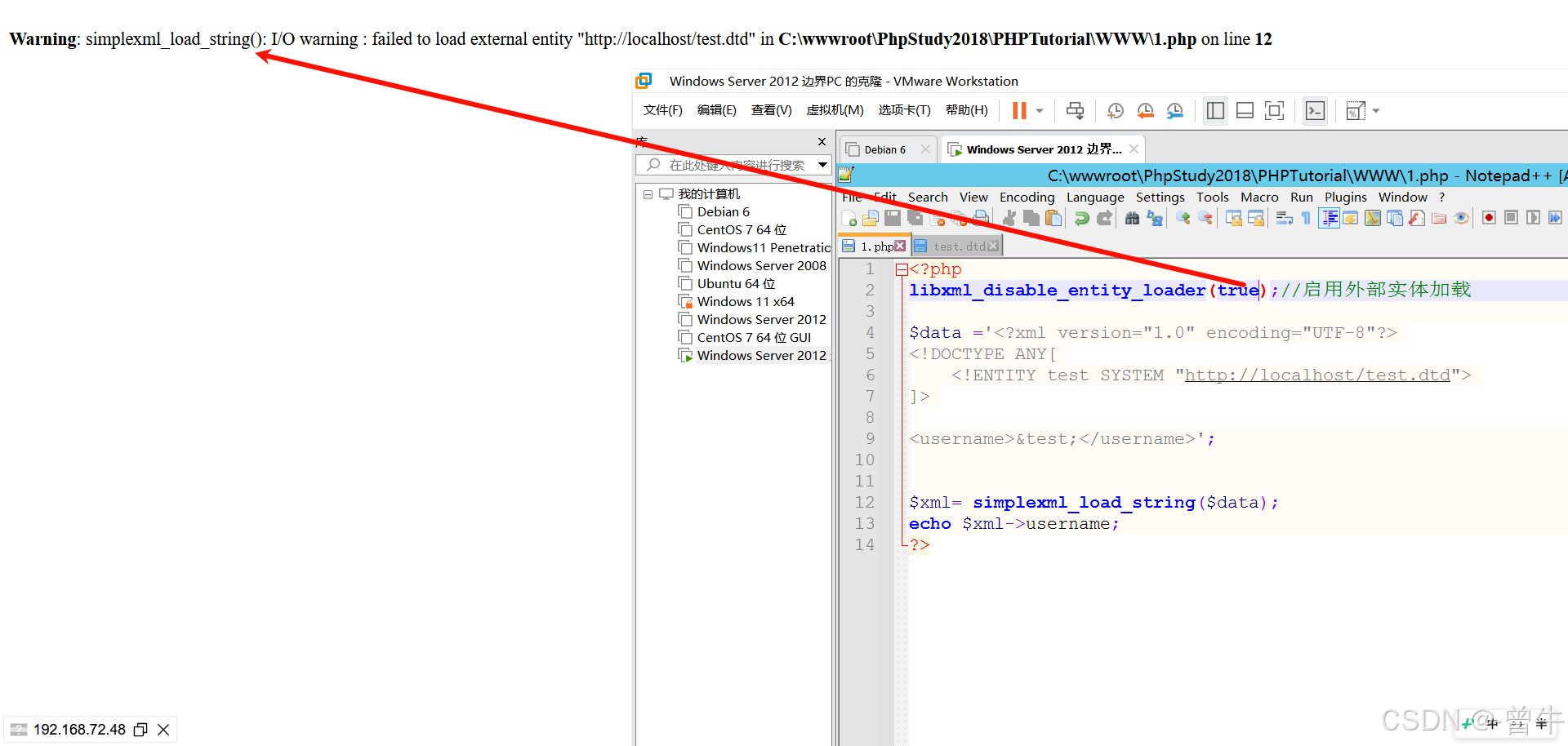The width and height of the screenshot is (1568, 746).
Task: Click VMware Revert to Snapshot icon
Action: [1145, 111]
